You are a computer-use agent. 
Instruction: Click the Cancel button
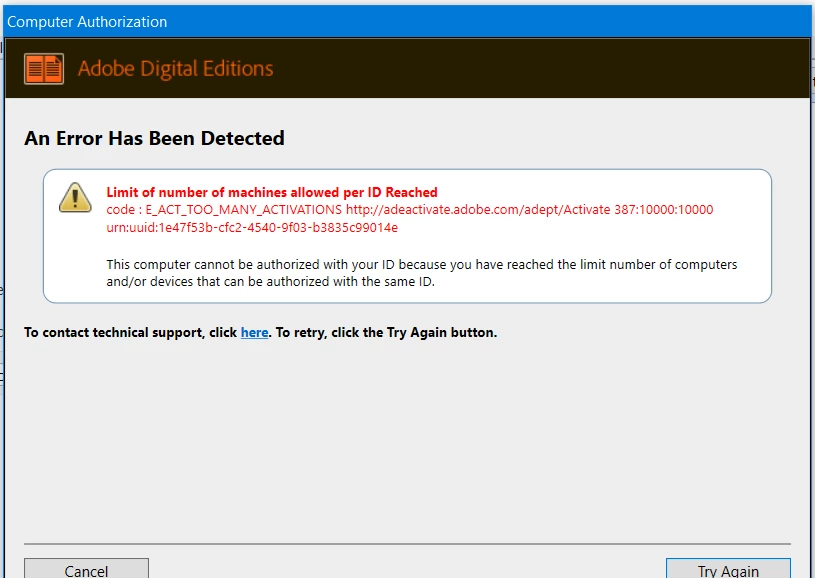pyautogui.click(x=86, y=569)
